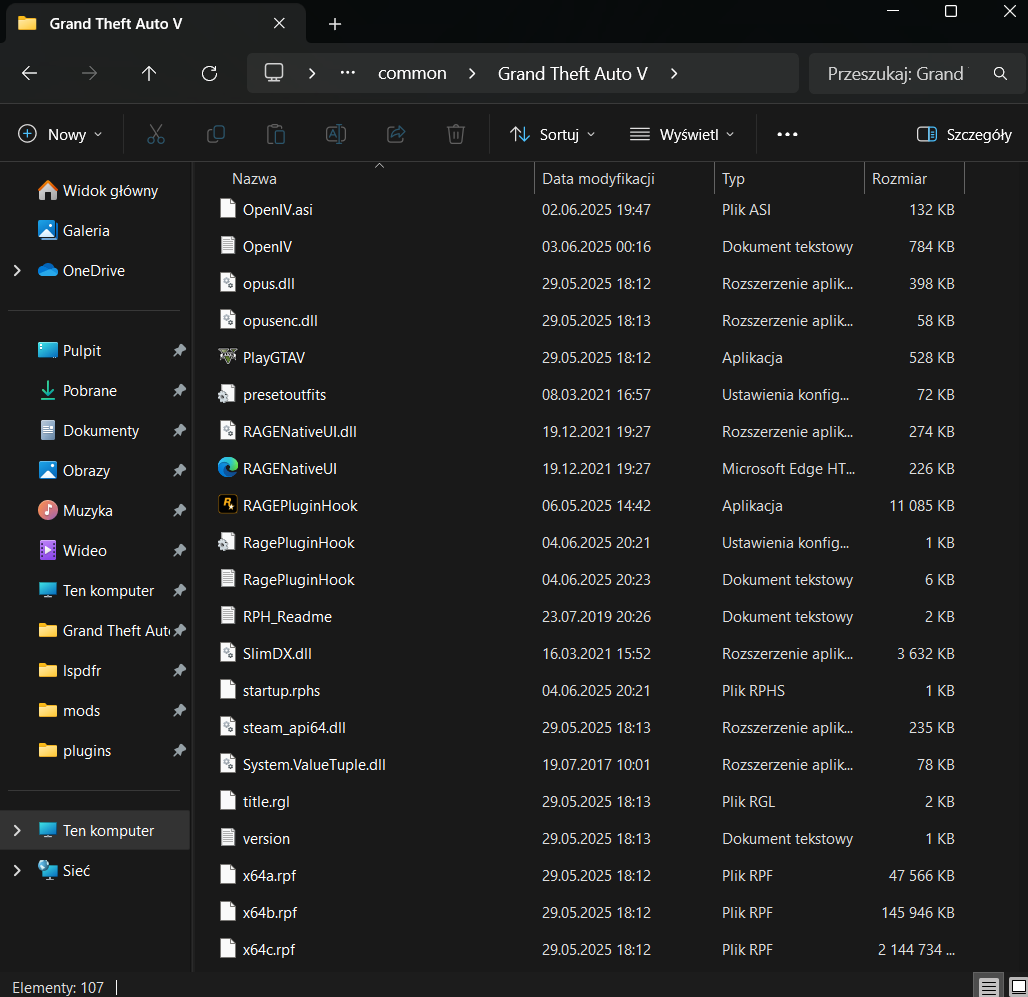Click the Share icon in toolbar
The height and width of the screenshot is (997, 1028).
click(395, 134)
